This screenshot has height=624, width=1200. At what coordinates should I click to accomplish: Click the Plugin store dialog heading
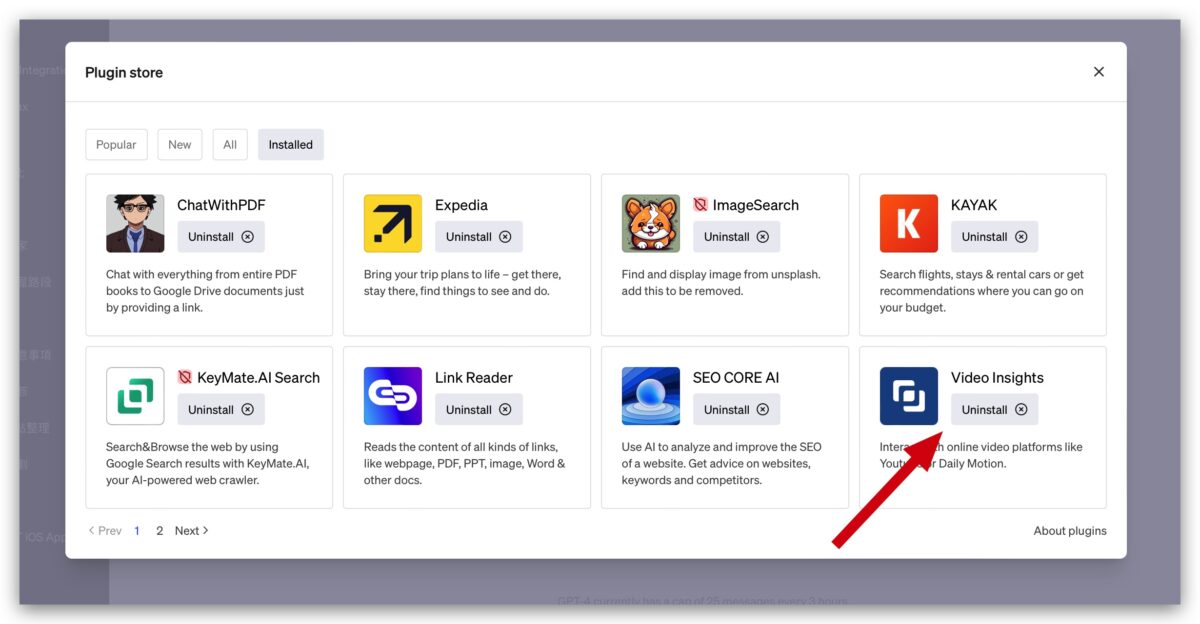coord(124,72)
